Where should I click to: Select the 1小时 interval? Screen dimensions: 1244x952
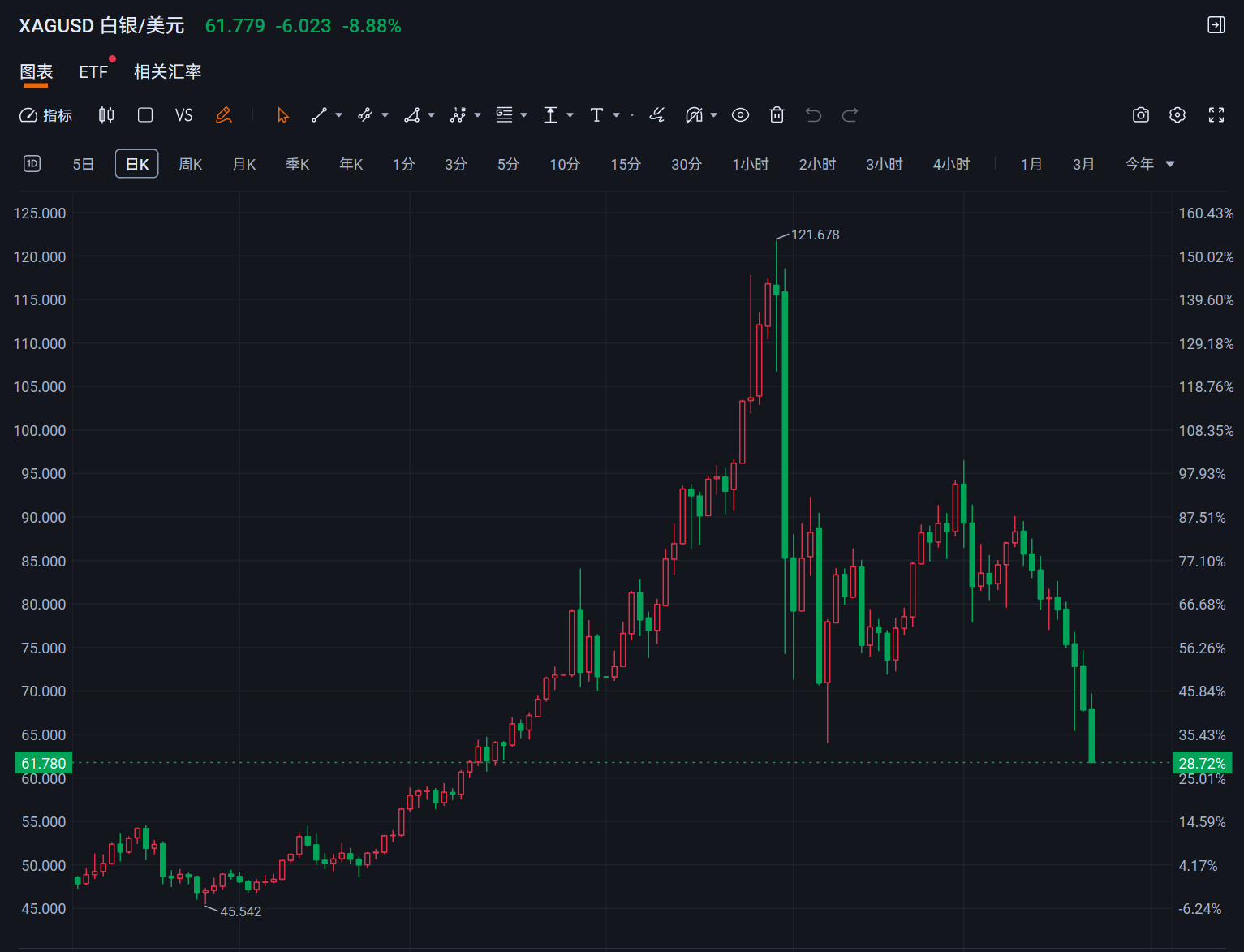pyautogui.click(x=750, y=165)
